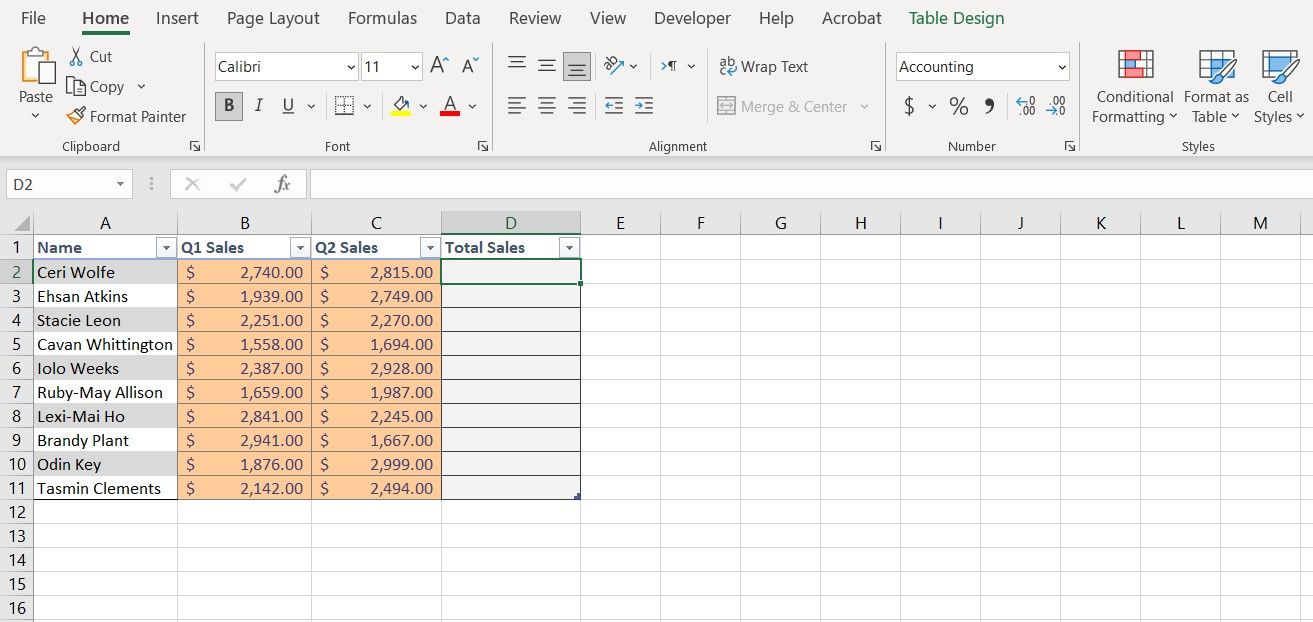Screen dimensions: 1313x622
Task: Switch to the Review tab
Action: pyautogui.click(x=535, y=18)
